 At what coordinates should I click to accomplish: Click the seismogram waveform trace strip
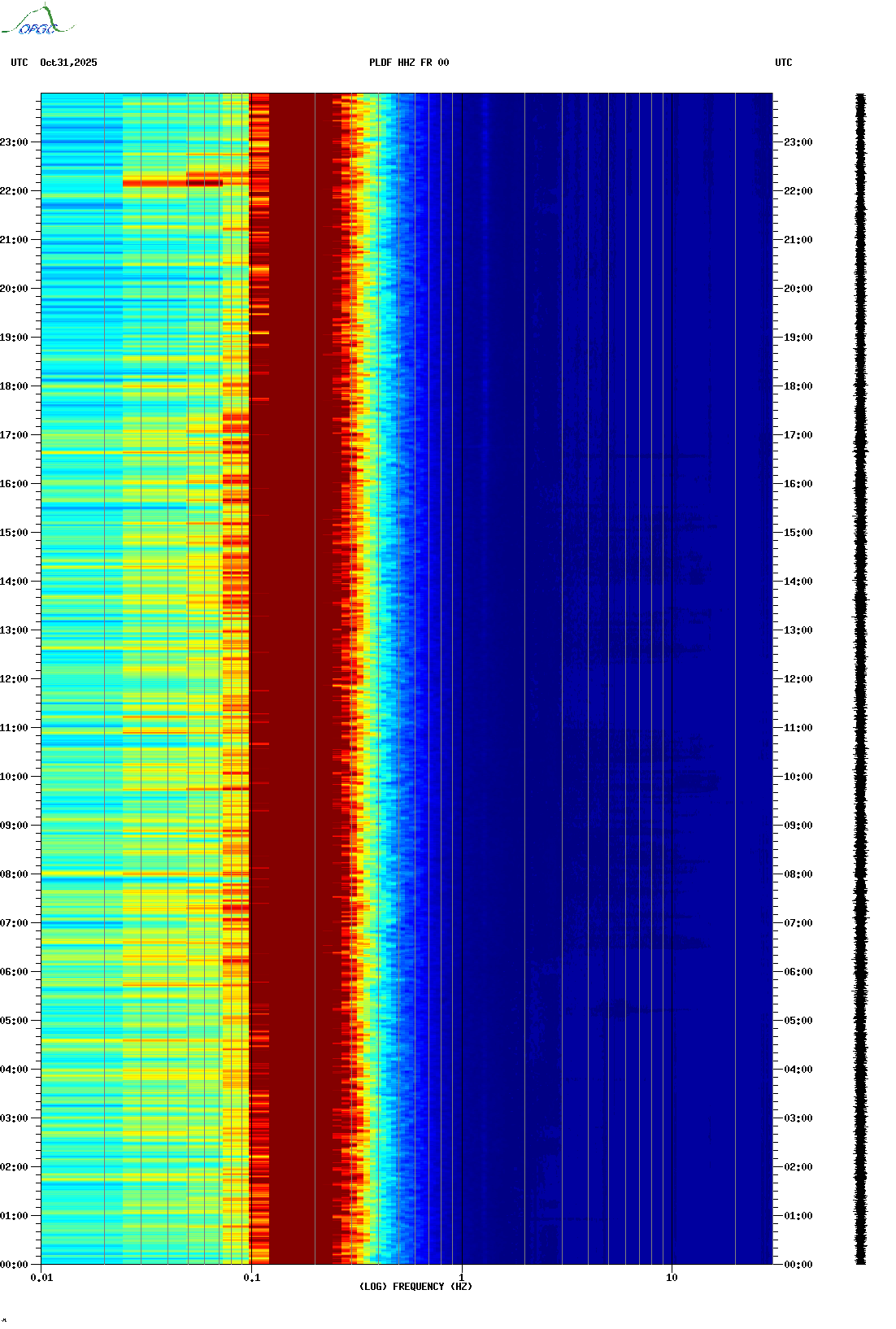click(x=860, y=678)
